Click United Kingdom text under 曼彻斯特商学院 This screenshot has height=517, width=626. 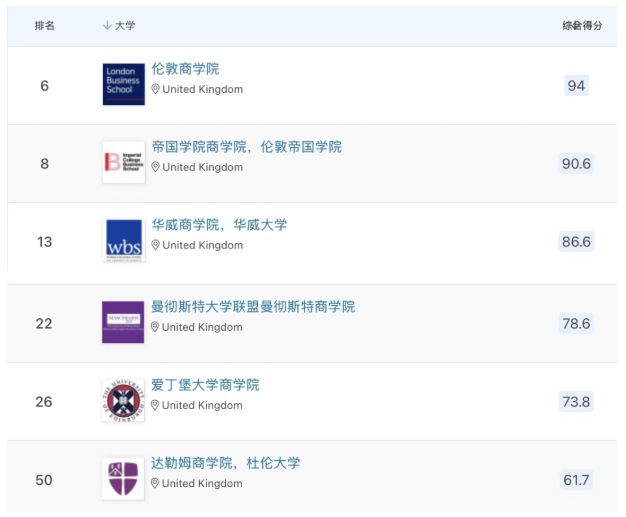pyautogui.click(x=202, y=327)
